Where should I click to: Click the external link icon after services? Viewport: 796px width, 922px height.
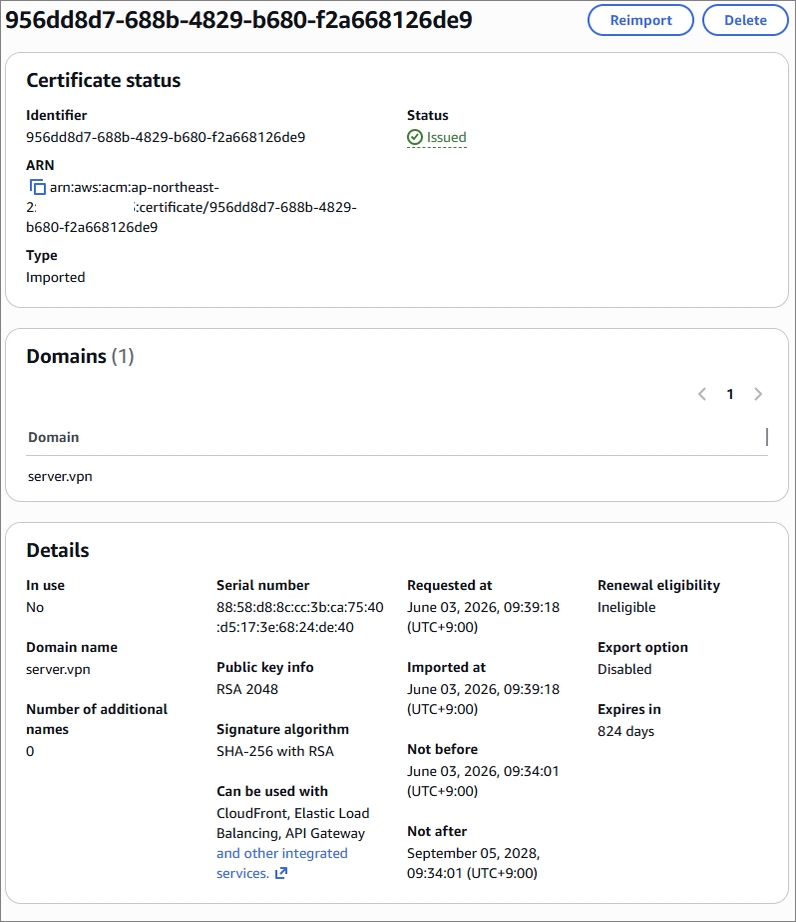281,873
